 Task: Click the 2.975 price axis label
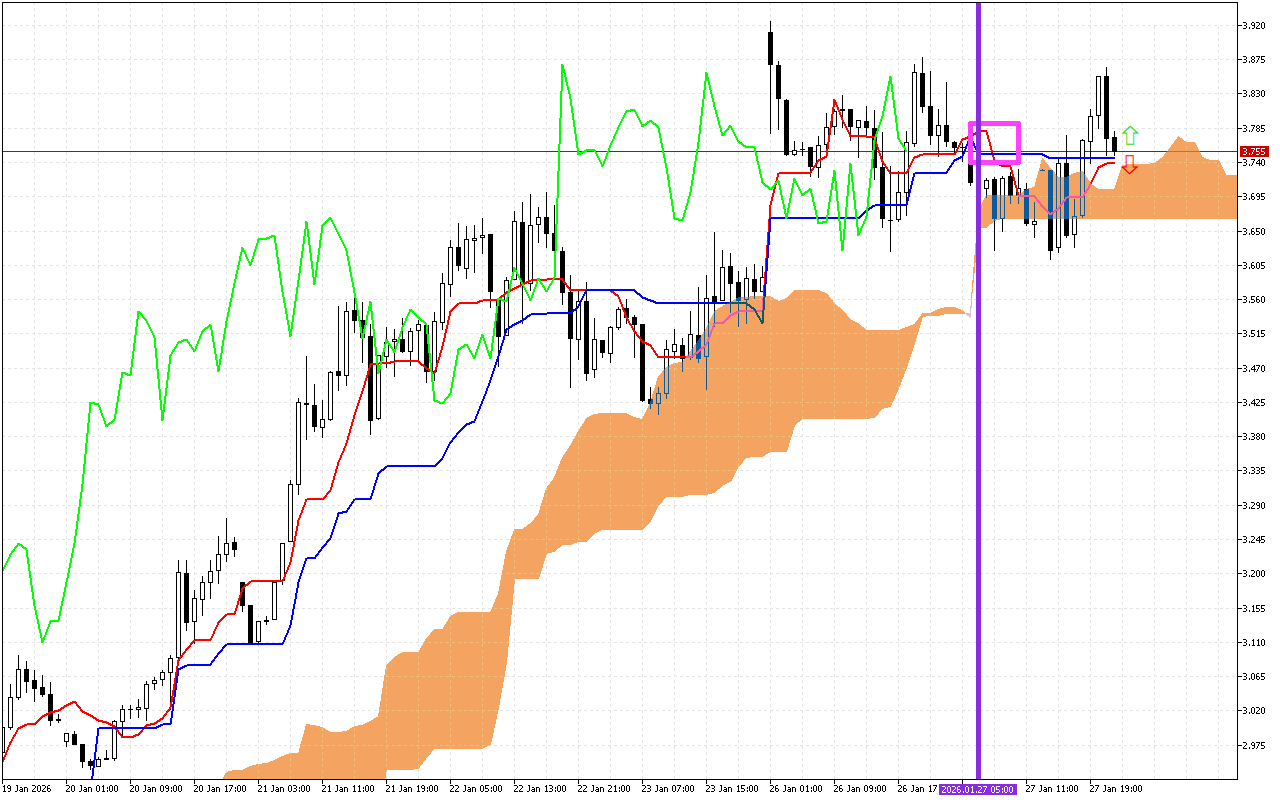tap(1254, 745)
